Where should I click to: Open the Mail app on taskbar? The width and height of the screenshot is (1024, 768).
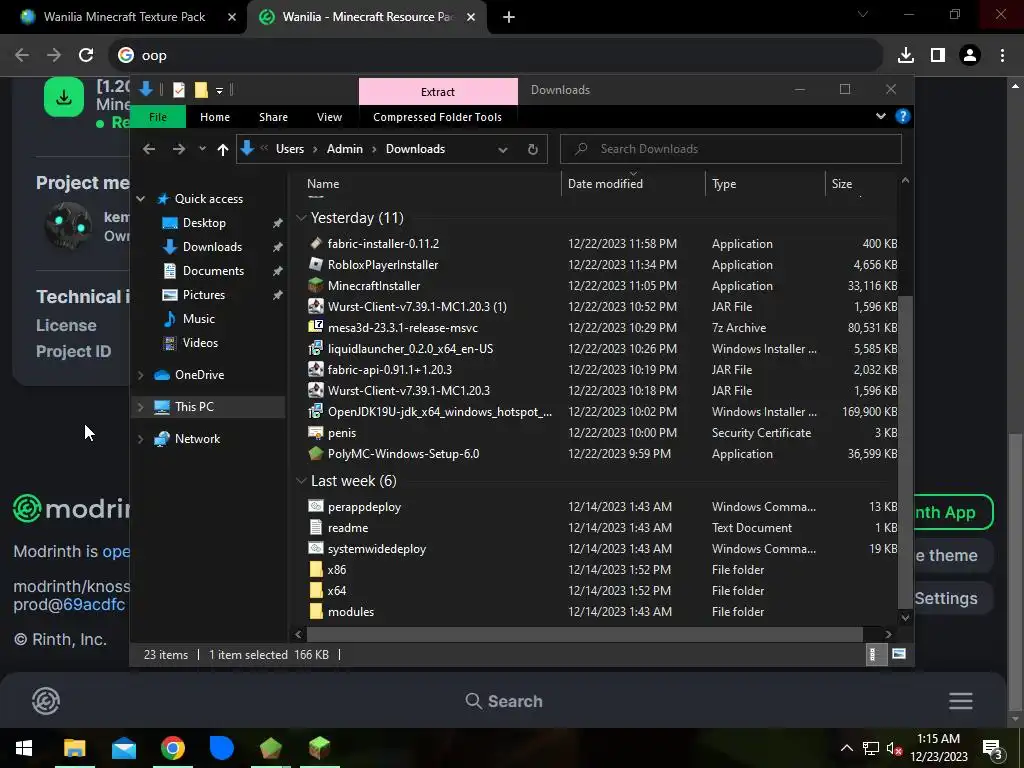(x=123, y=748)
